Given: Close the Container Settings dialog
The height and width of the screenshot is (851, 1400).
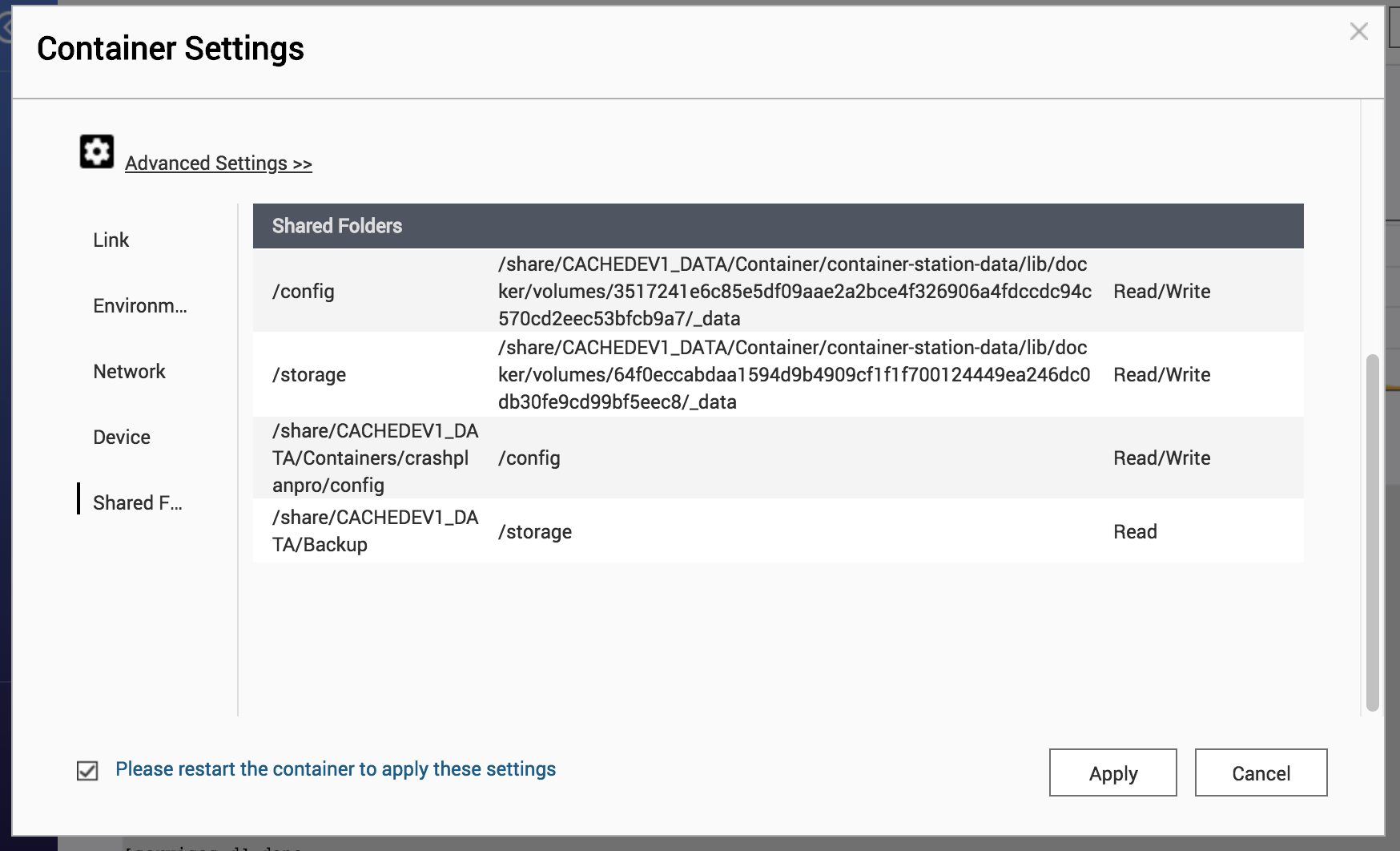Looking at the screenshot, I should tap(1359, 32).
